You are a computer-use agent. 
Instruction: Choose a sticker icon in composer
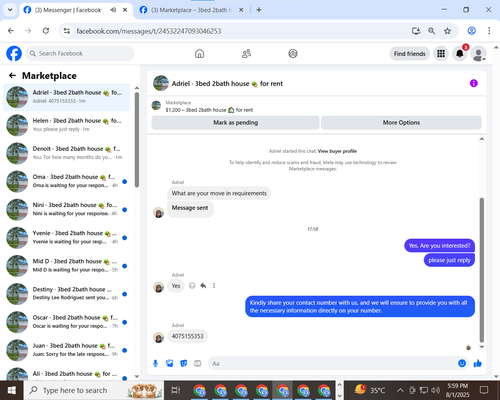coord(184,363)
